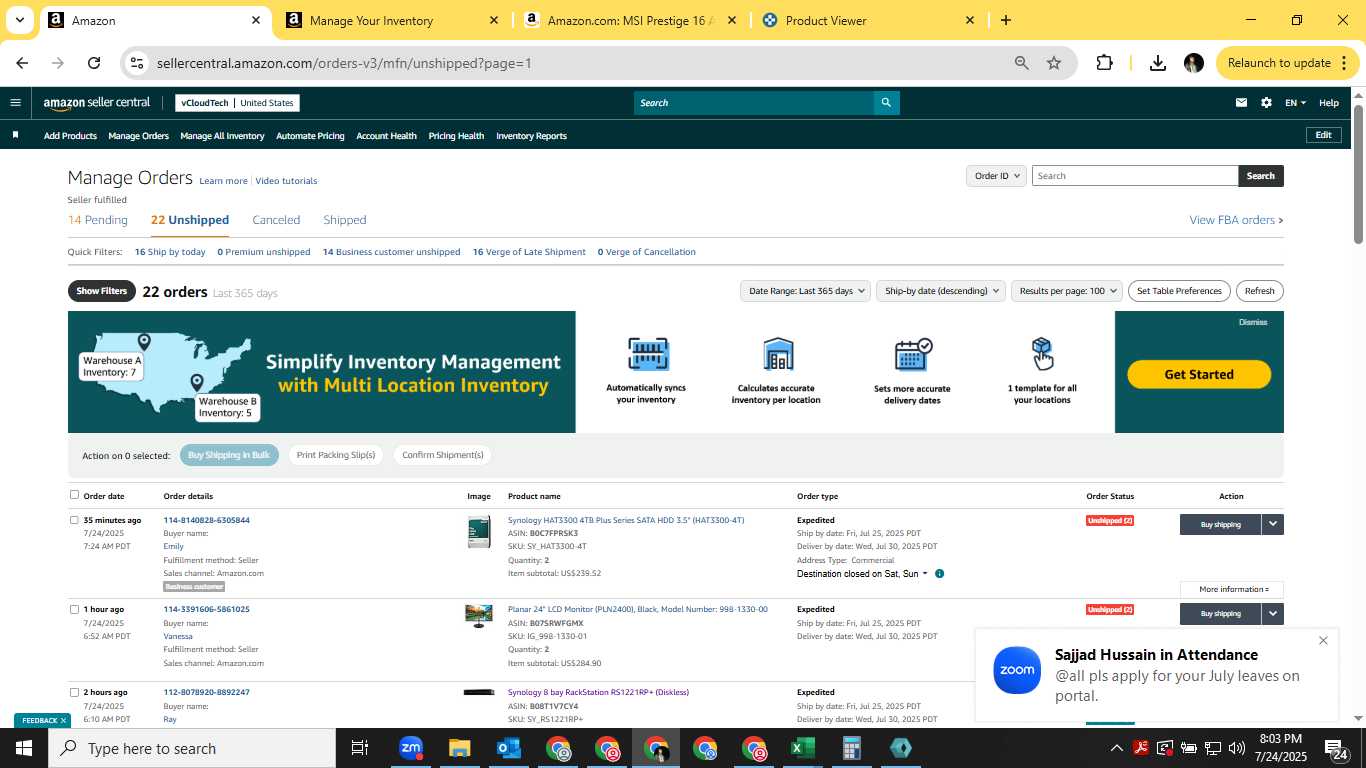Open the Seller Central hamburger menu
Image resolution: width=1366 pixels, height=768 pixels.
(15, 102)
